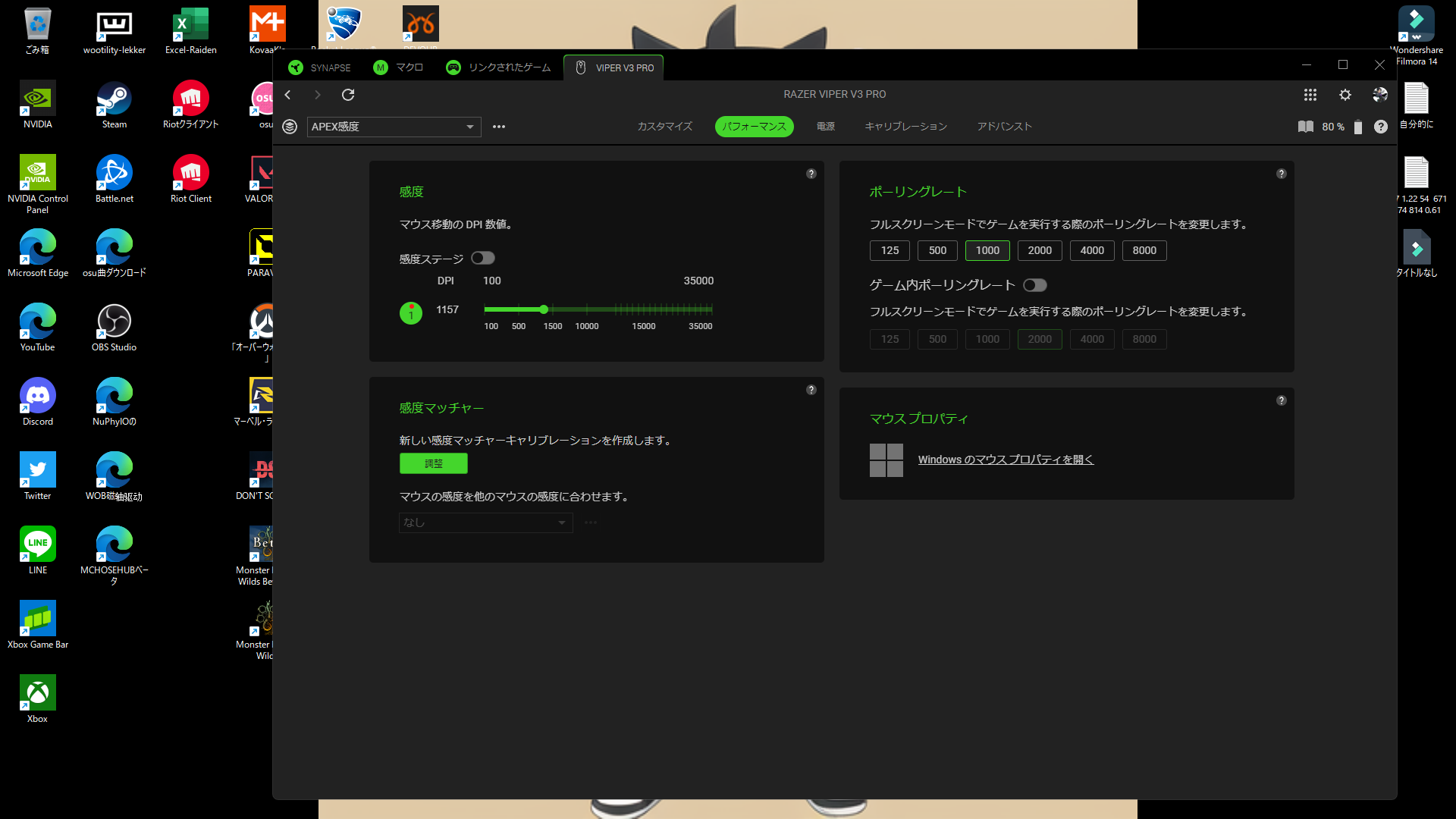Select in-game polling rate 8000
This screenshot has height=819, width=1456.
pyautogui.click(x=1144, y=339)
